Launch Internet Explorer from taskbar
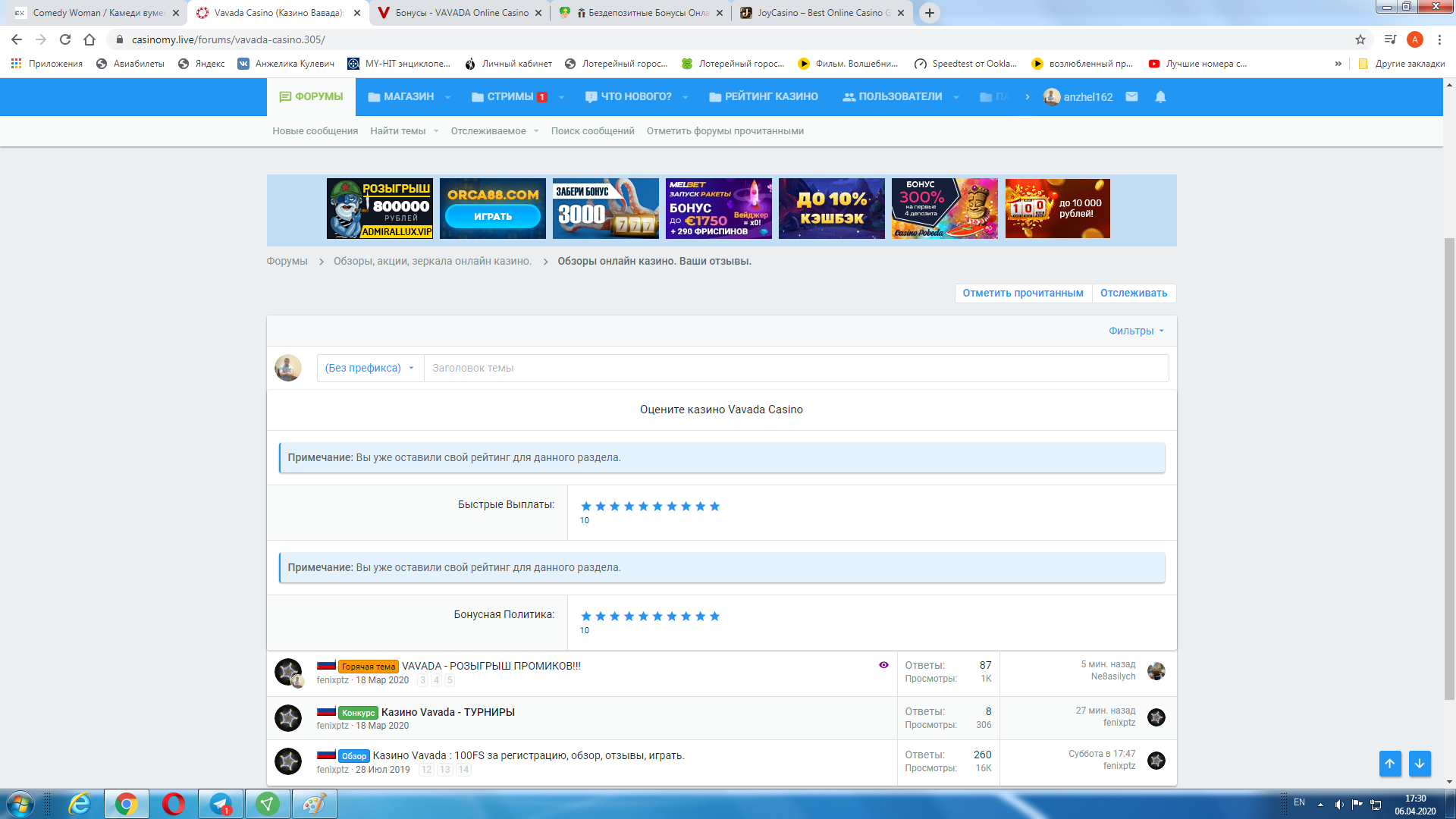This screenshot has height=819, width=1456. [79, 804]
